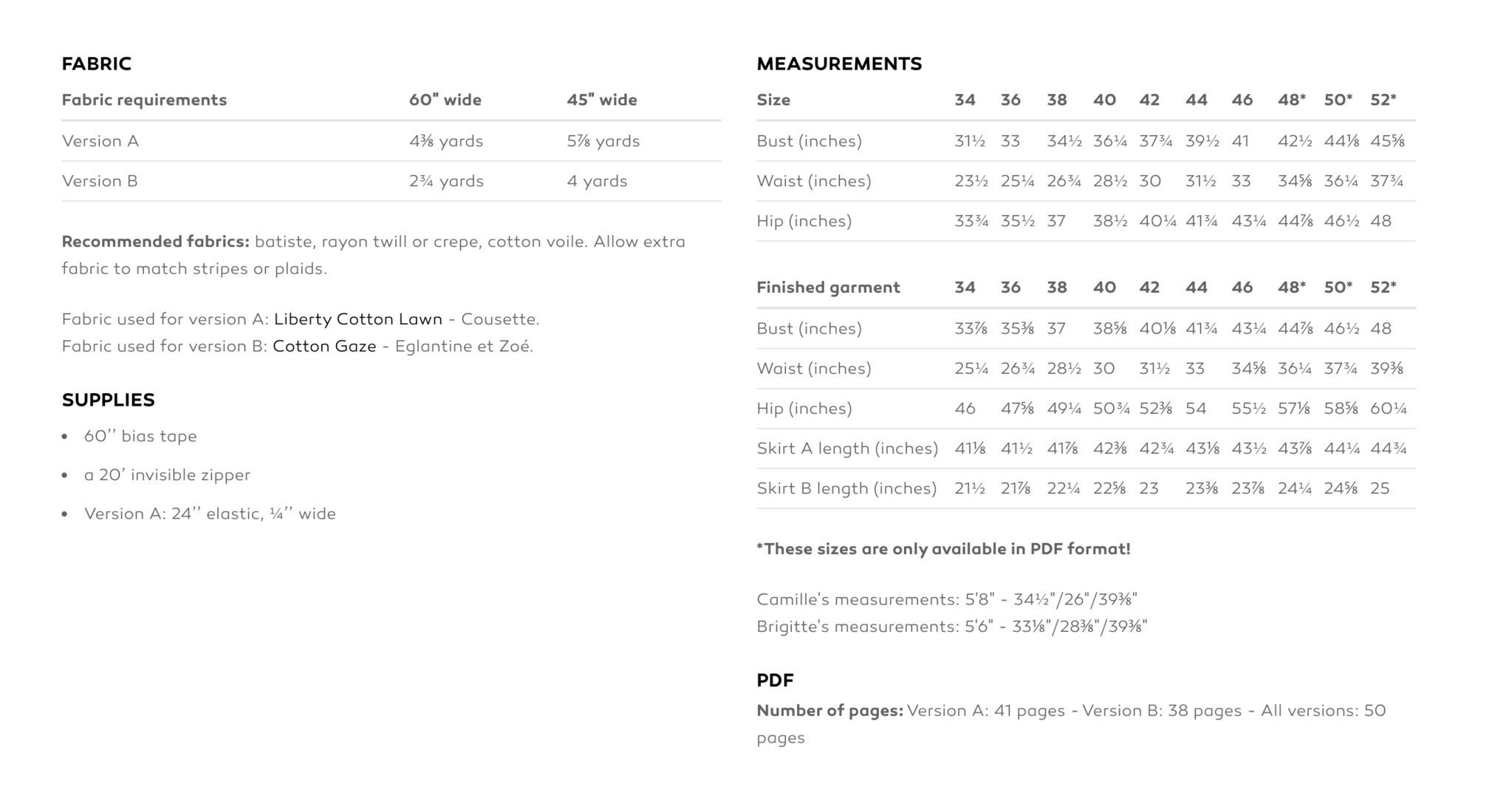Open the Liberty Cotton Lawn link
Viewport: 1512px width, 804px height.
tap(358, 319)
